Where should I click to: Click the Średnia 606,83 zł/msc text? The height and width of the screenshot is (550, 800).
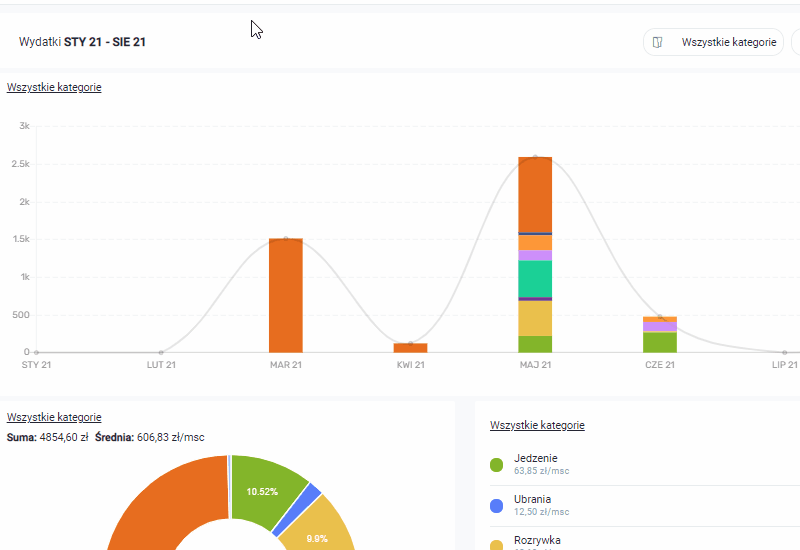tap(149, 437)
